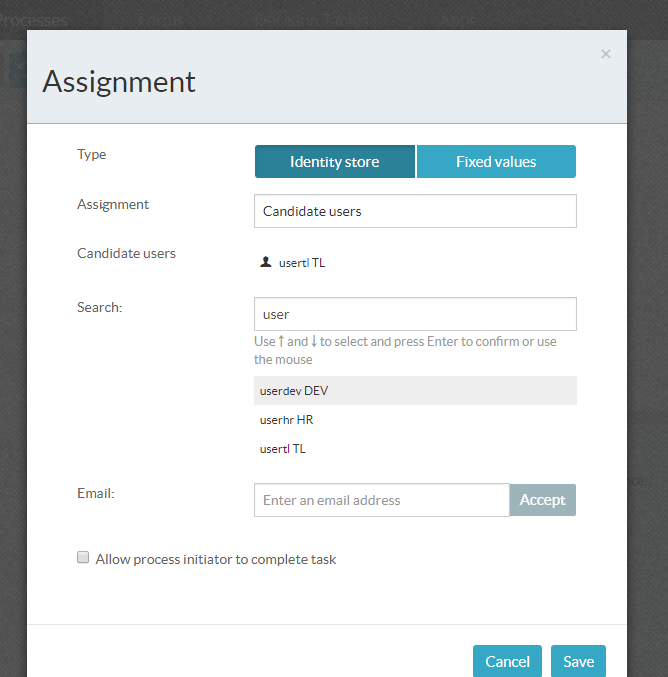
Task: Open the Assignment dropdown showing Candidate users
Action: tap(415, 211)
